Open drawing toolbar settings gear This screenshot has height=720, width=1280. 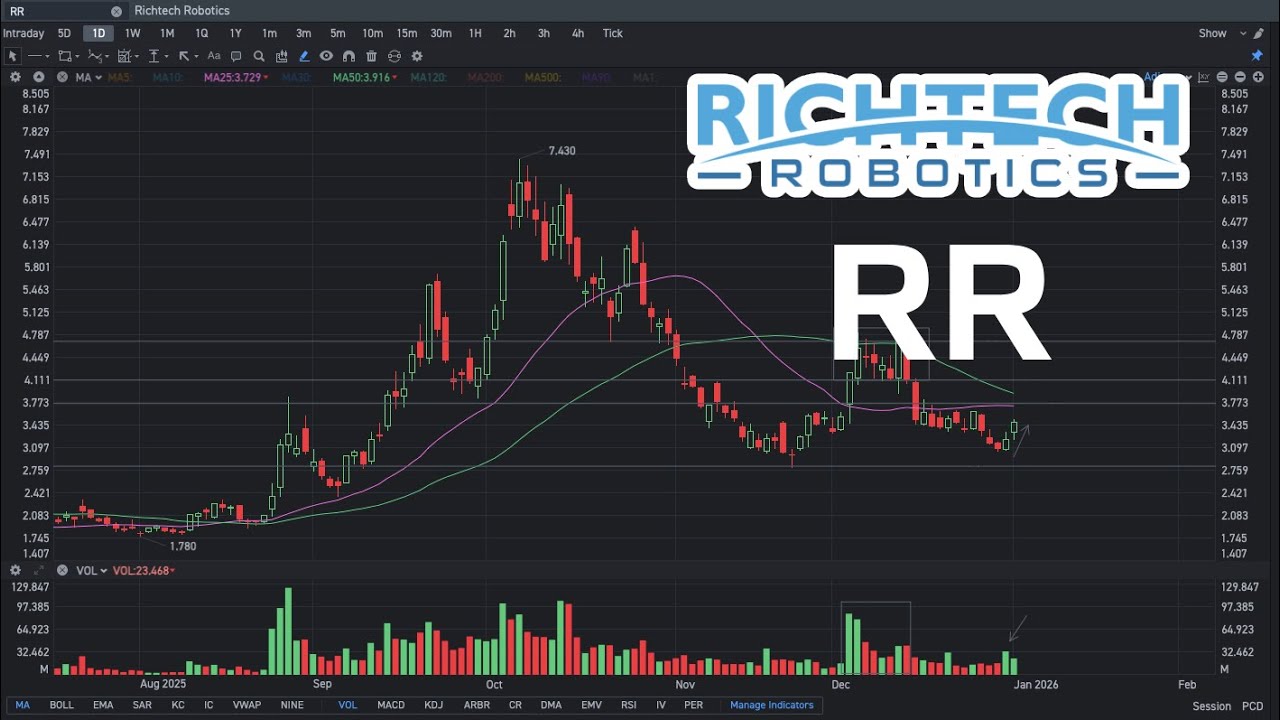click(x=417, y=56)
